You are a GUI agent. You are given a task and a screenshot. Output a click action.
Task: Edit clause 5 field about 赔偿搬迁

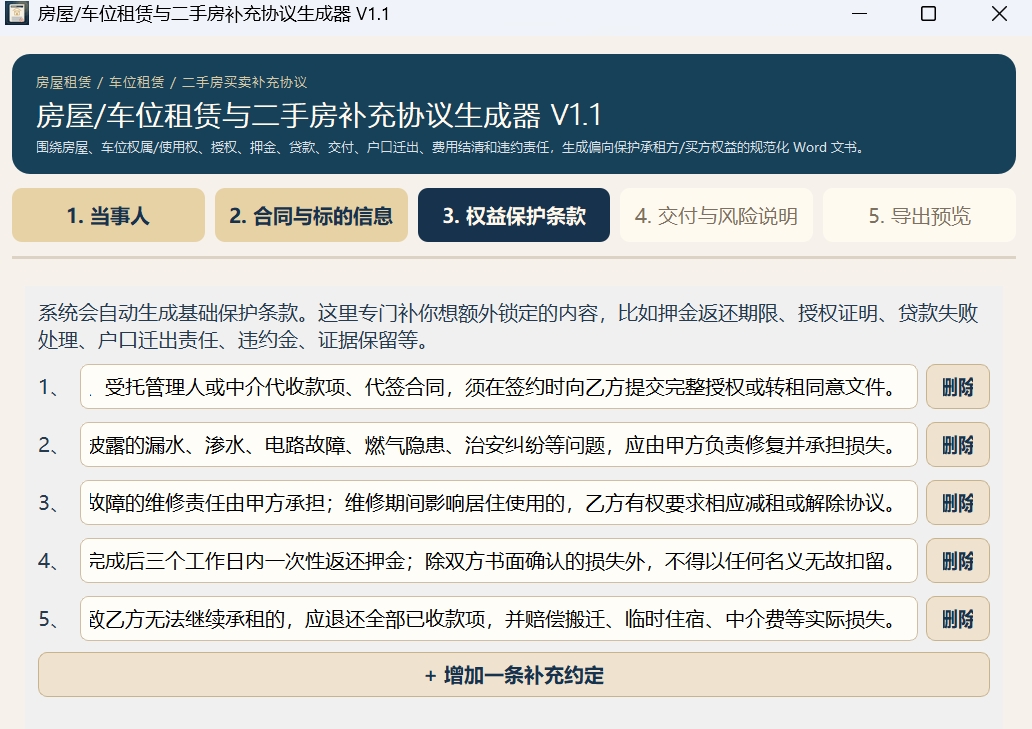coord(499,618)
